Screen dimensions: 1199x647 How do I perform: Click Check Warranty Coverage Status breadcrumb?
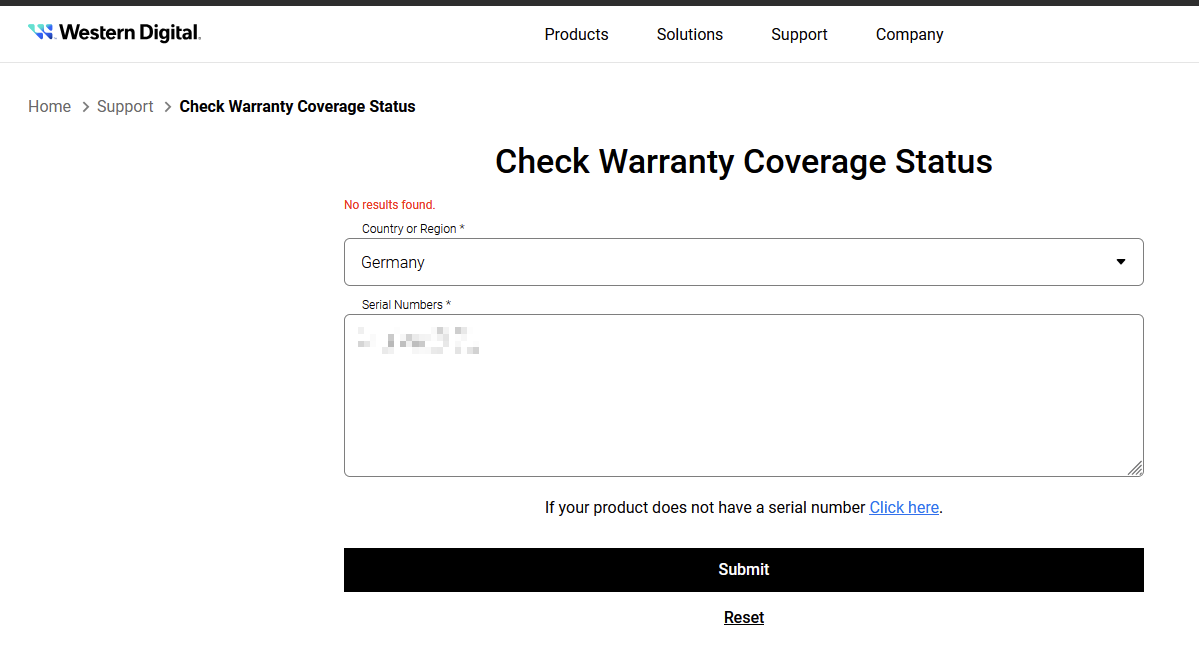[297, 106]
